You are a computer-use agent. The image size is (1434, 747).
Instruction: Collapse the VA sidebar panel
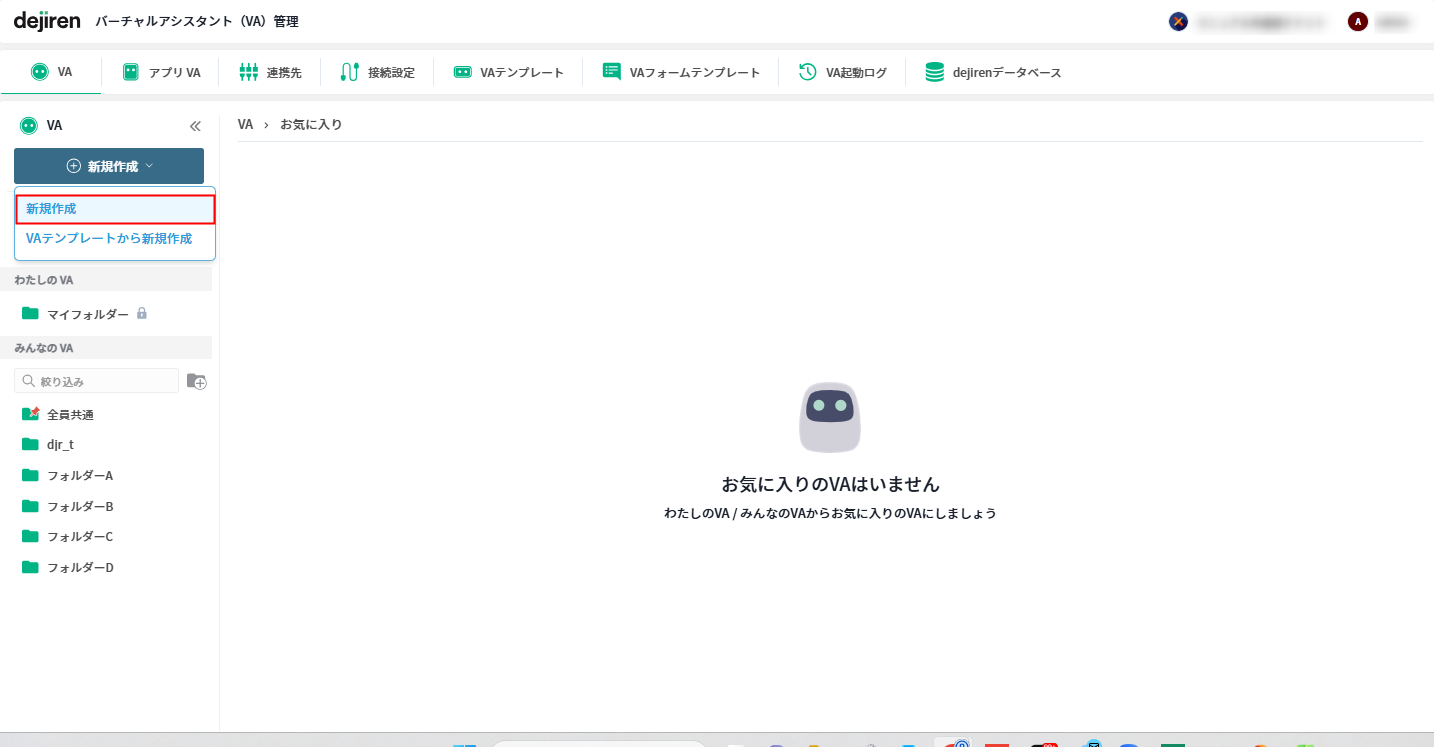tap(195, 126)
